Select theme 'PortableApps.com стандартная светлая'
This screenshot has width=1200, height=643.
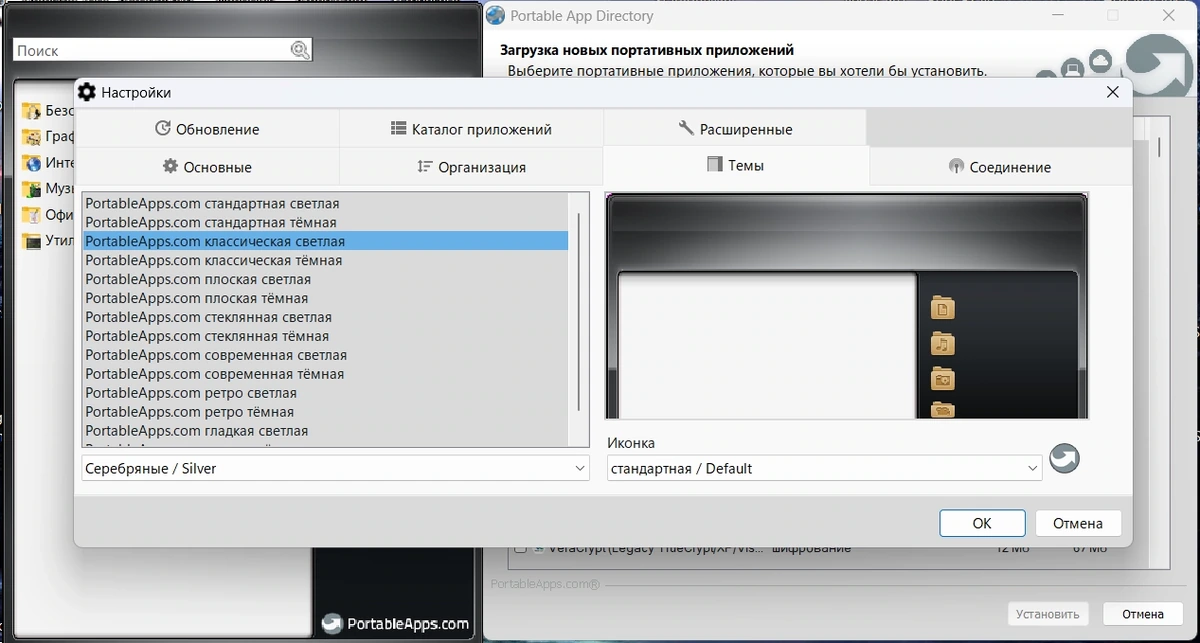tap(325, 203)
